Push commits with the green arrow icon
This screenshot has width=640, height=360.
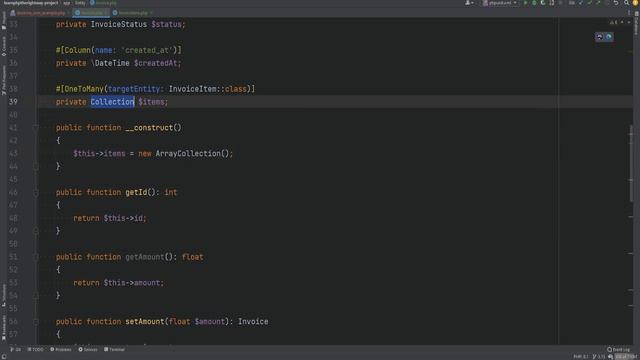tap(598, 3)
